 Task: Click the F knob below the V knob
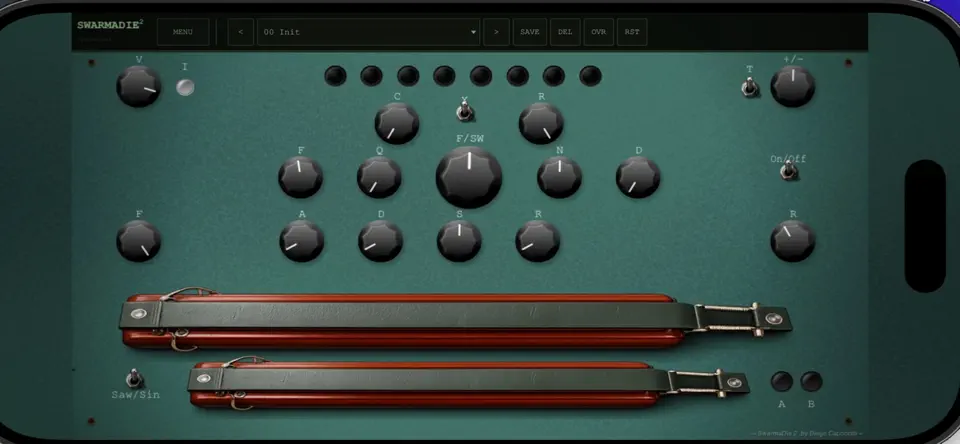point(139,241)
